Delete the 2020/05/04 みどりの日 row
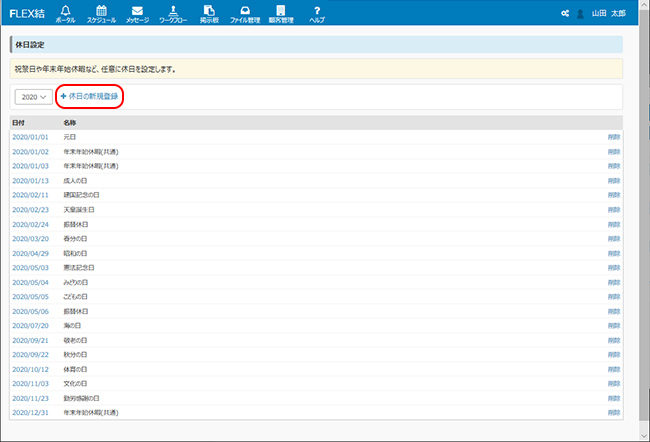Viewport: 650px width, 442px height. (x=614, y=282)
